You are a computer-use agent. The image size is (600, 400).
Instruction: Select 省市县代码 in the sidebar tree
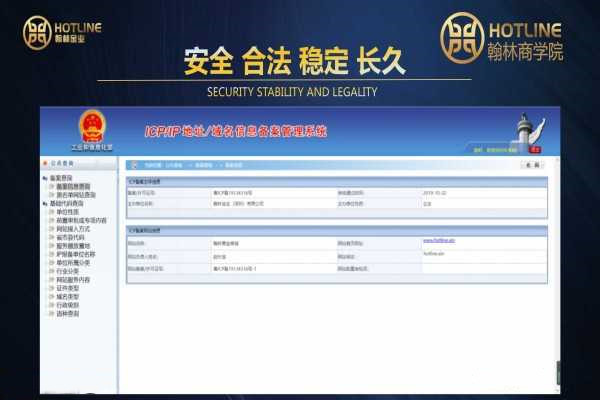pos(70,237)
